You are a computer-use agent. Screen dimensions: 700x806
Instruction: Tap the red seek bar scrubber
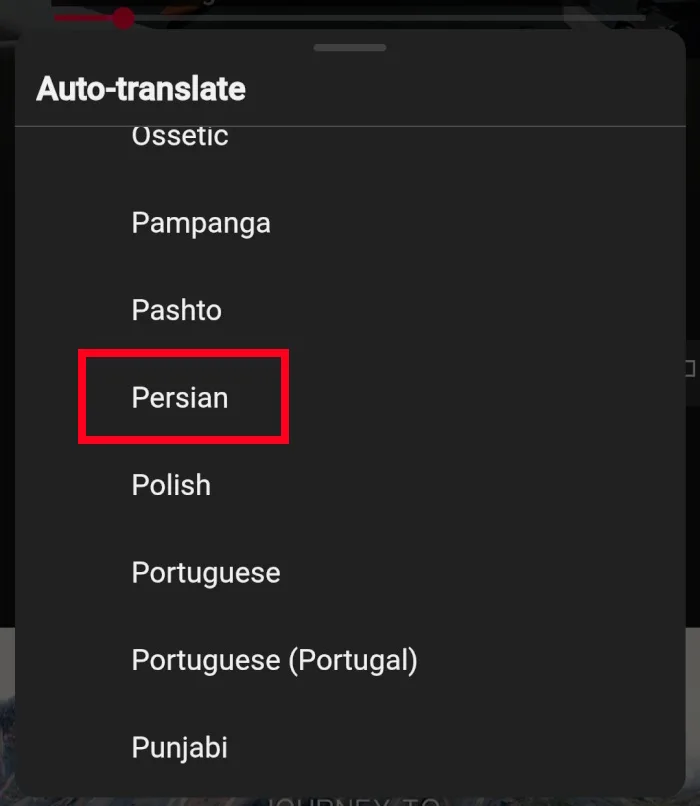(x=122, y=18)
